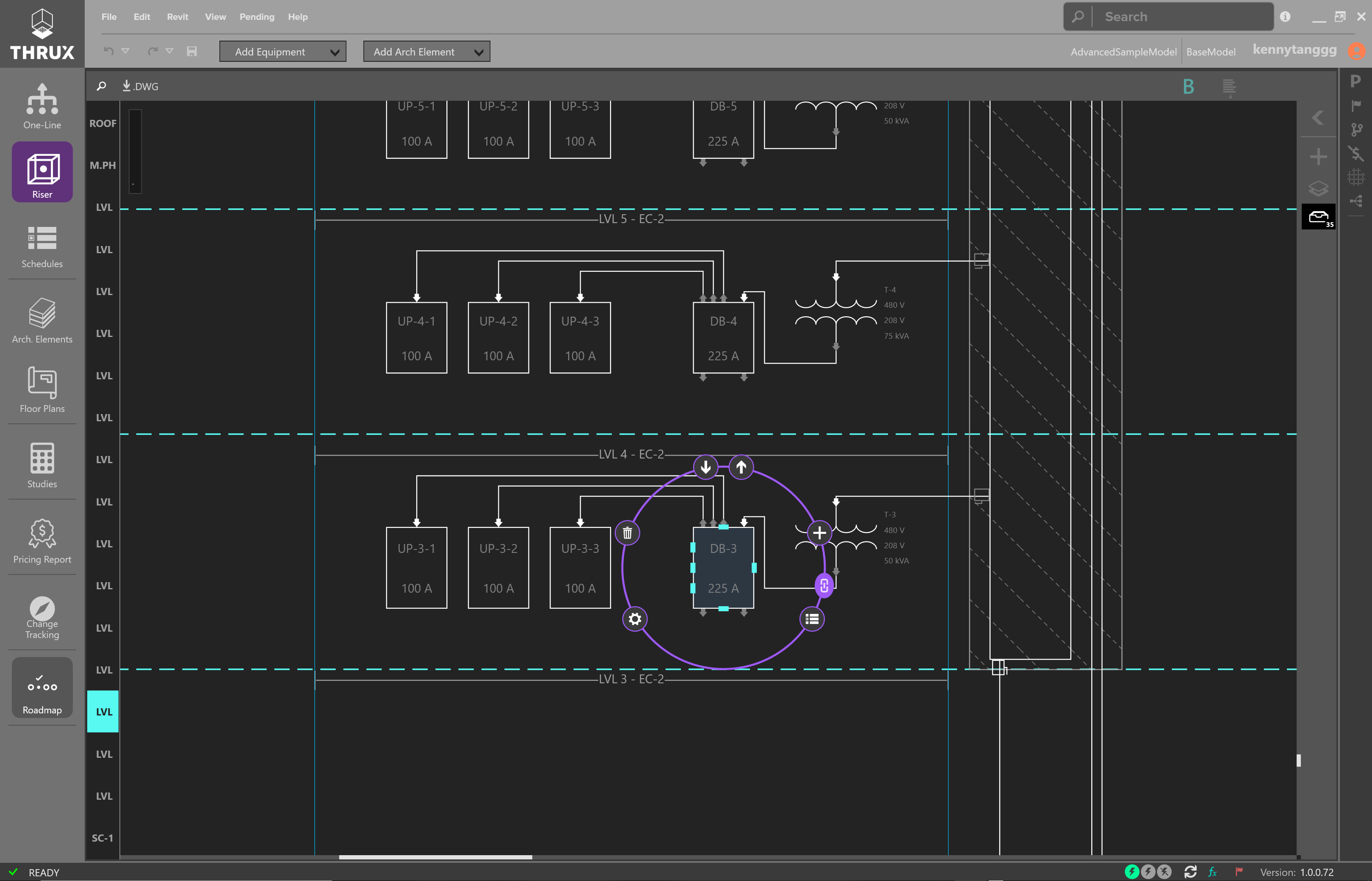The height and width of the screenshot is (881, 1372).
Task: Open the Schedules panel
Action: point(42,247)
